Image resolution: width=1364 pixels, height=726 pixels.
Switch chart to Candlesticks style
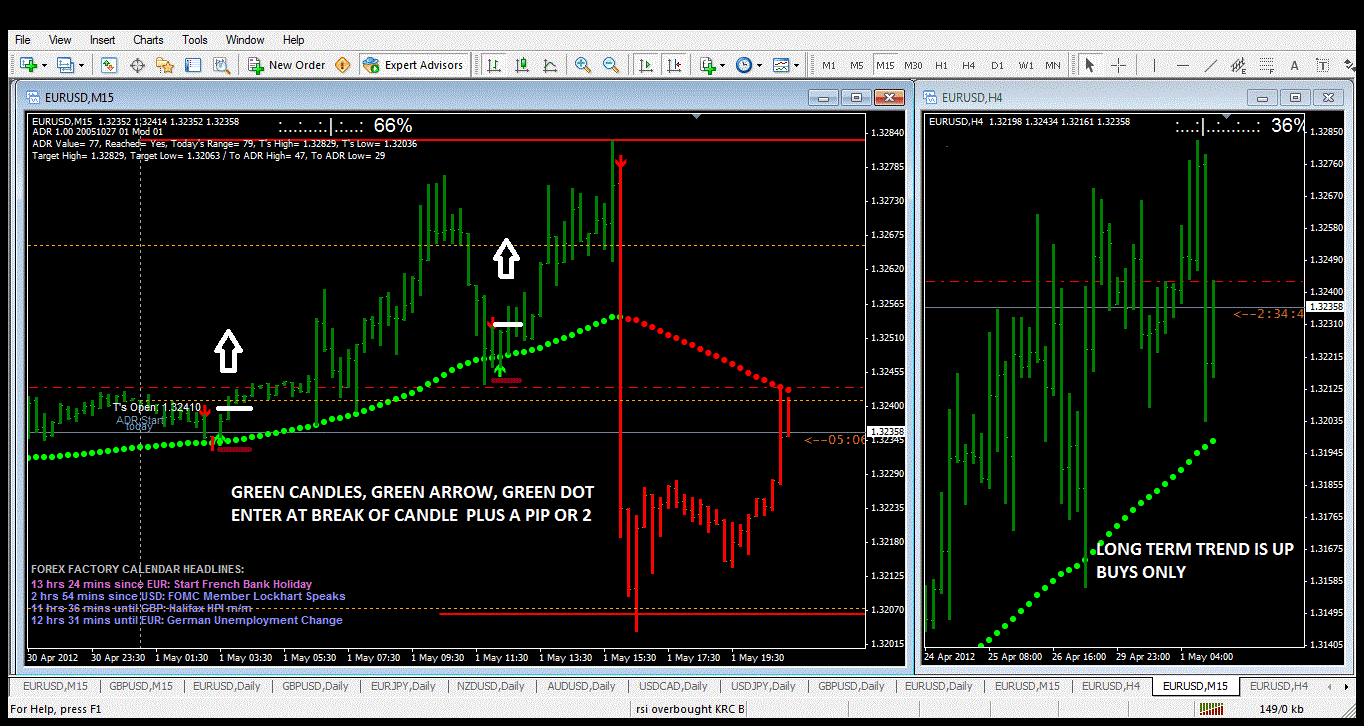pyautogui.click(x=522, y=65)
